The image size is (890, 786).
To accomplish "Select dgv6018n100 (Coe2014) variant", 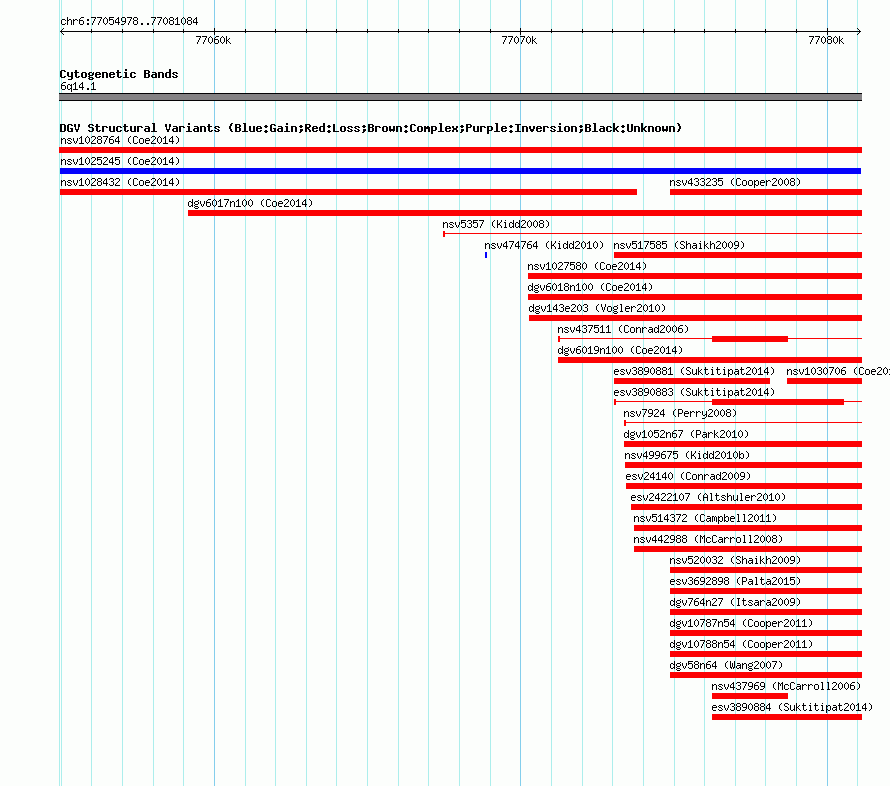I will click(x=590, y=287).
